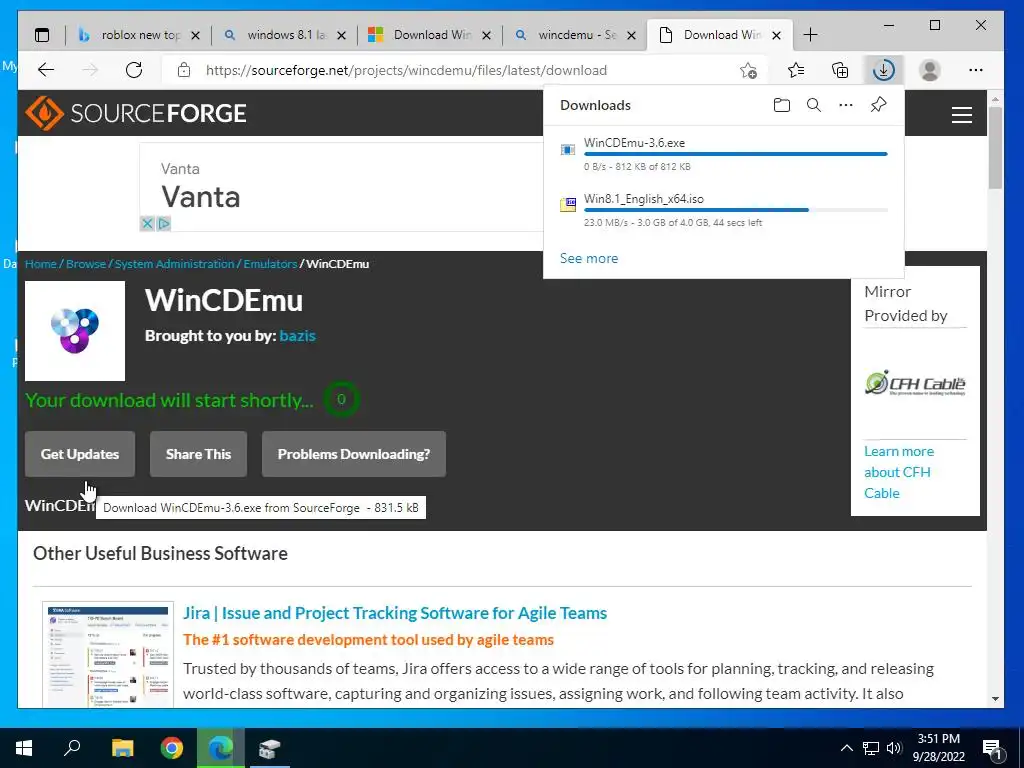1024x768 pixels.
Task: Open Collections
Action: pyautogui.click(x=840, y=70)
